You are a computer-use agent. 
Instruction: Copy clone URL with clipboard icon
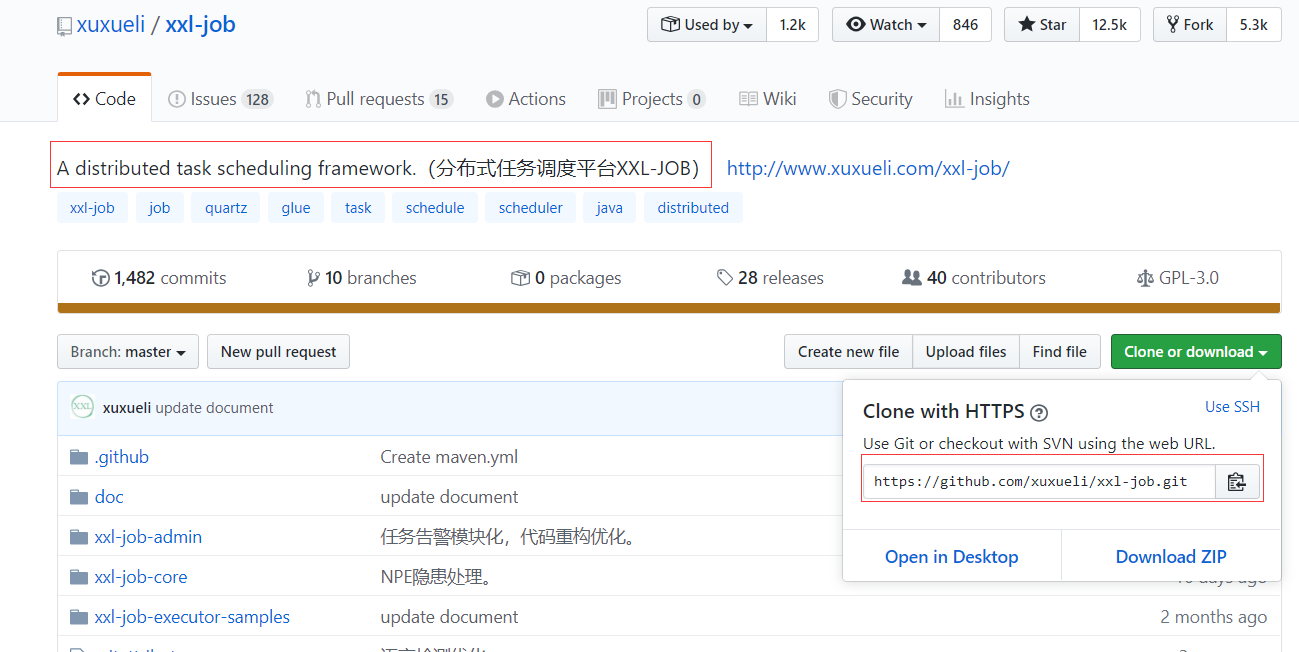[x=1237, y=481]
